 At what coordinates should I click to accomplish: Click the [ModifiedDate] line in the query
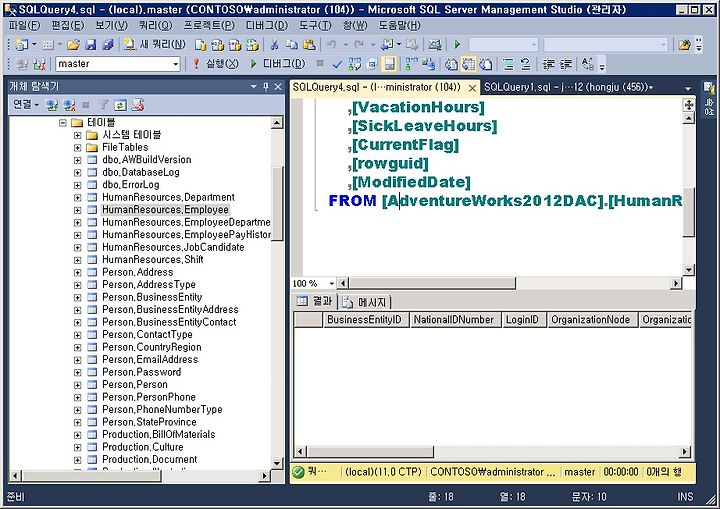pos(411,182)
